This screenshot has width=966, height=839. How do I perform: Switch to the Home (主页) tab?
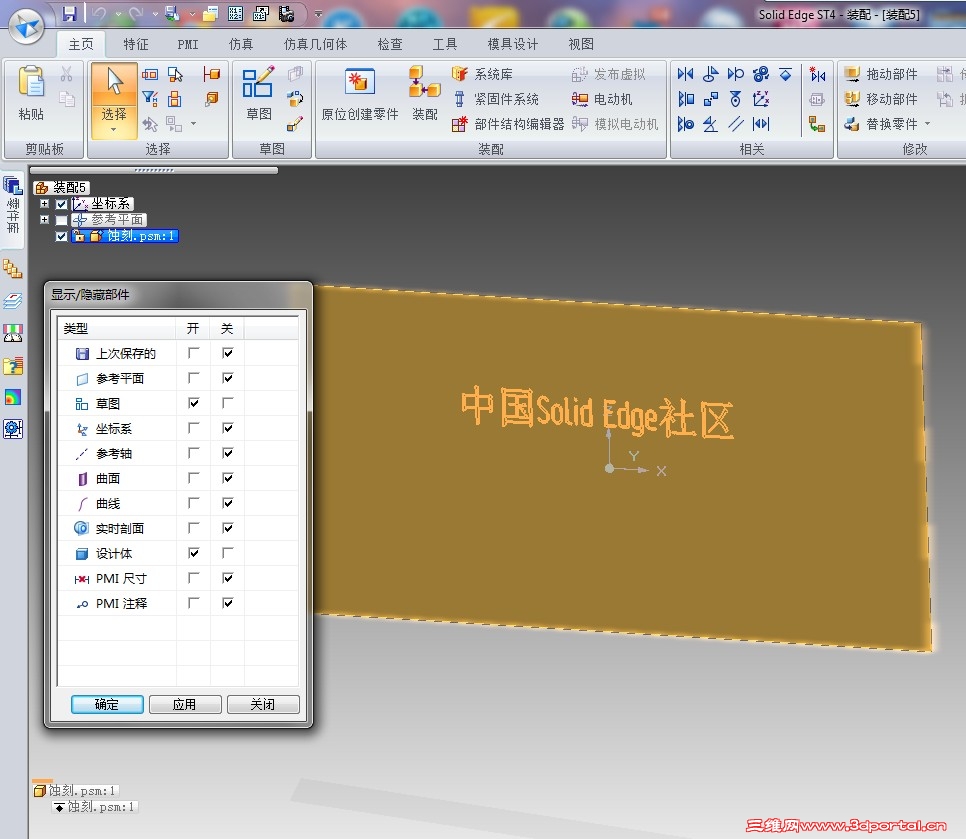click(81, 44)
